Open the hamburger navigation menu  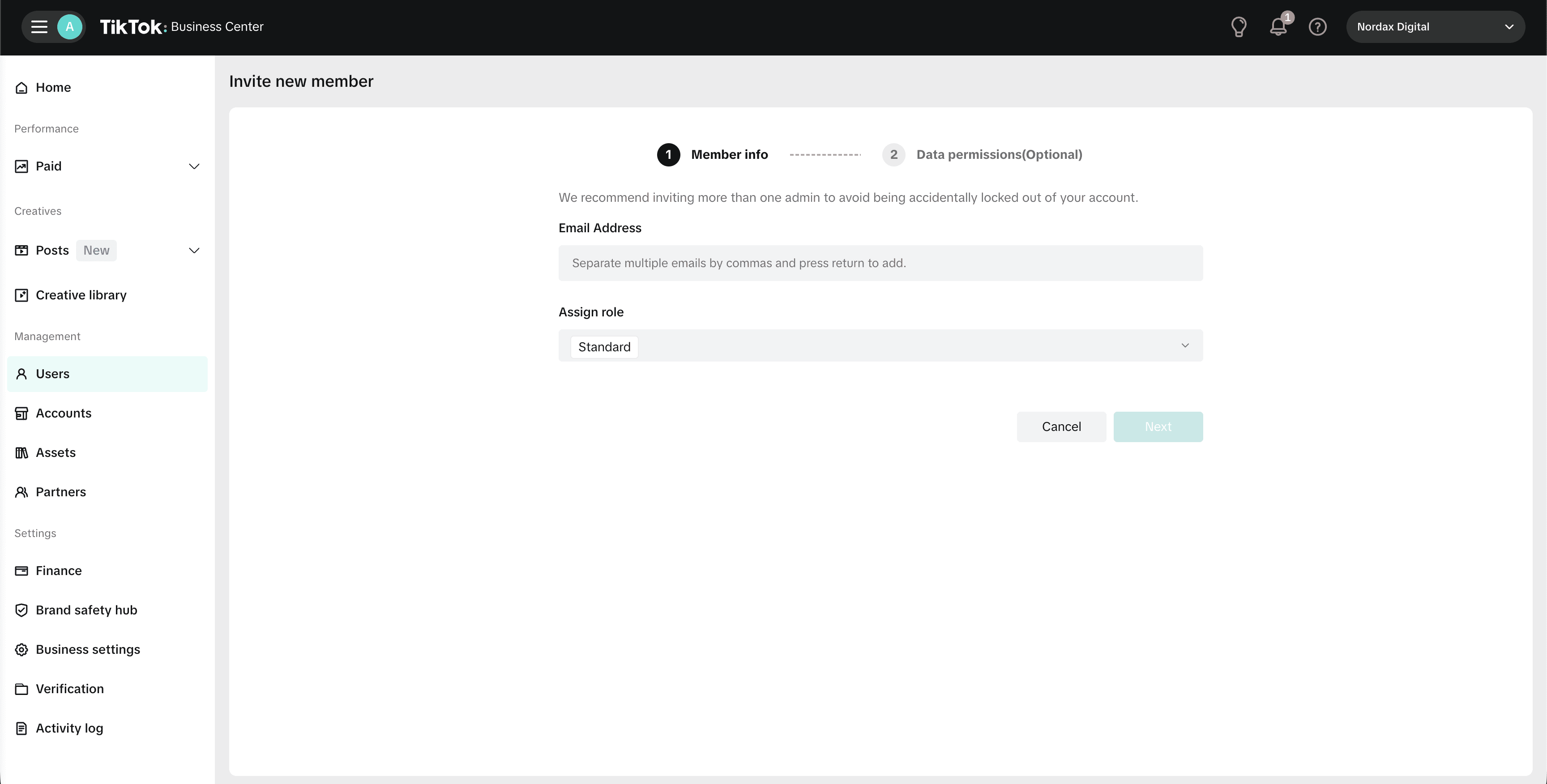(x=38, y=26)
